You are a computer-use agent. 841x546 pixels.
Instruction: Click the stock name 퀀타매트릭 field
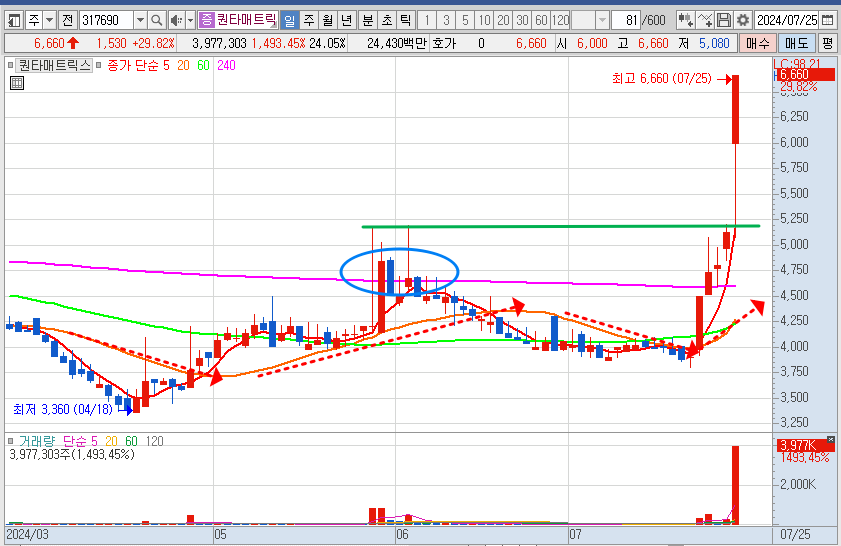[246, 20]
